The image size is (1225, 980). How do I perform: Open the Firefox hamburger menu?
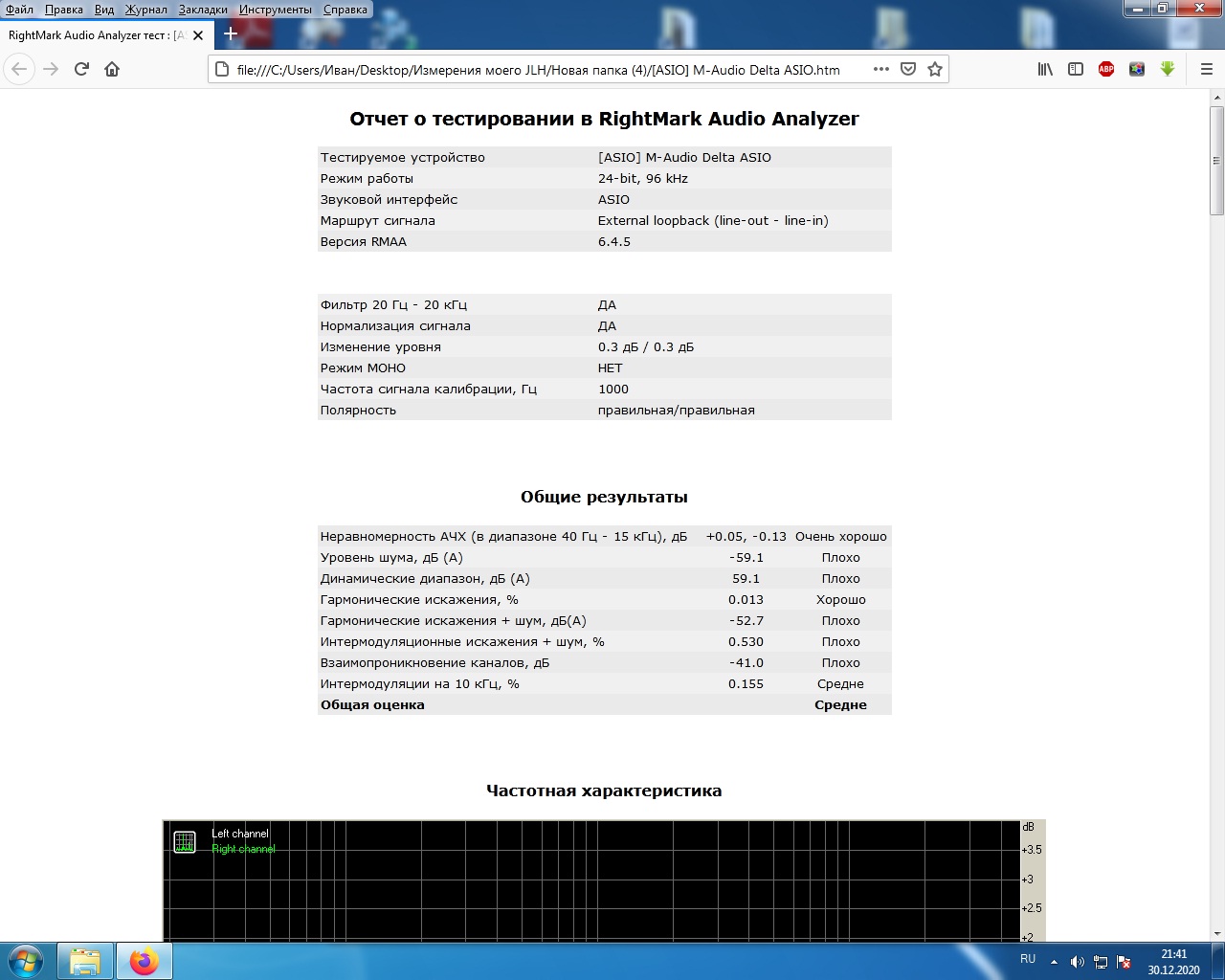pos(1206,69)
